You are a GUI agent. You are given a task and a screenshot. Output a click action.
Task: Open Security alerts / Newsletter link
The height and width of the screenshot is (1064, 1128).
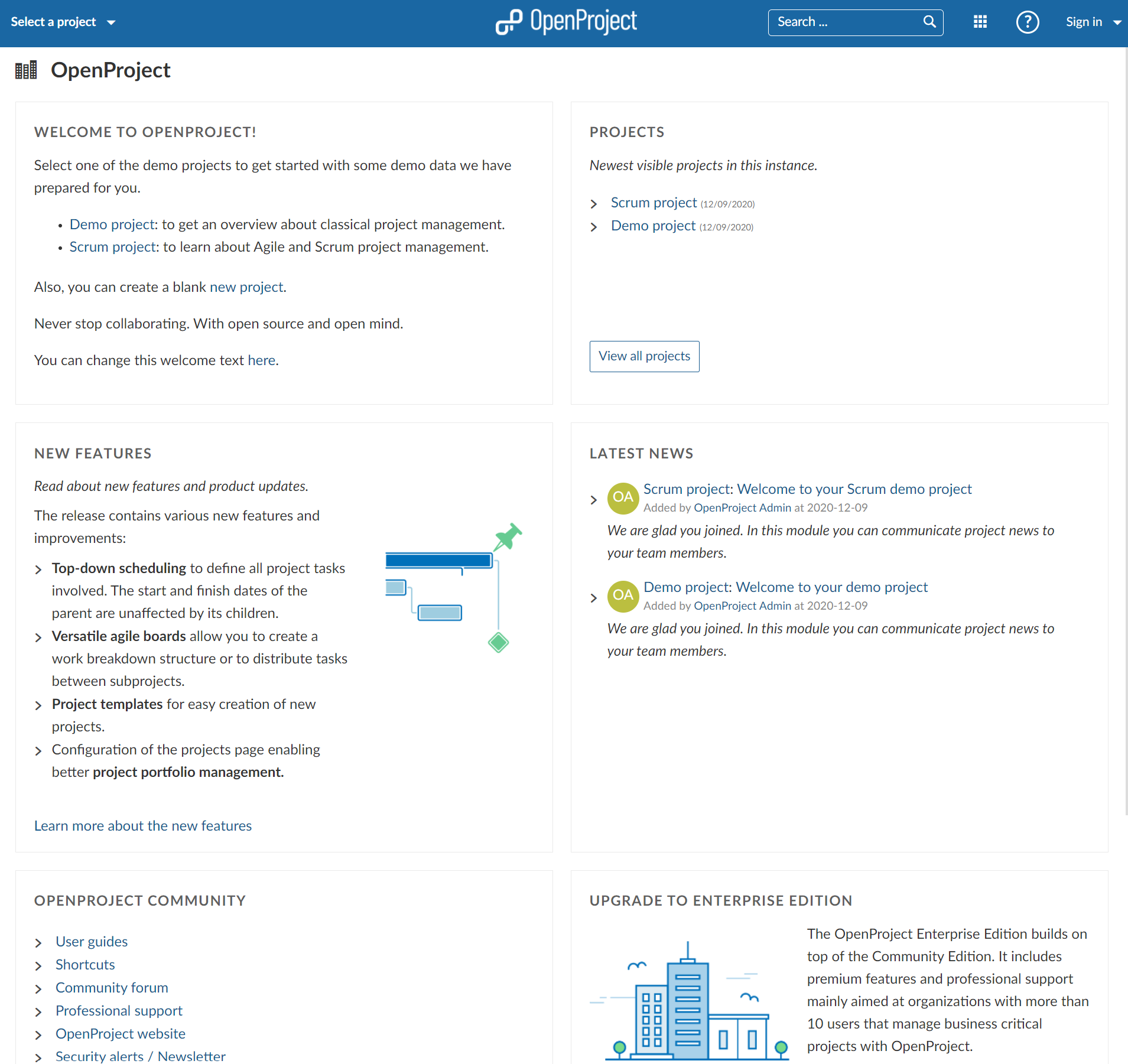[141, 1056]
